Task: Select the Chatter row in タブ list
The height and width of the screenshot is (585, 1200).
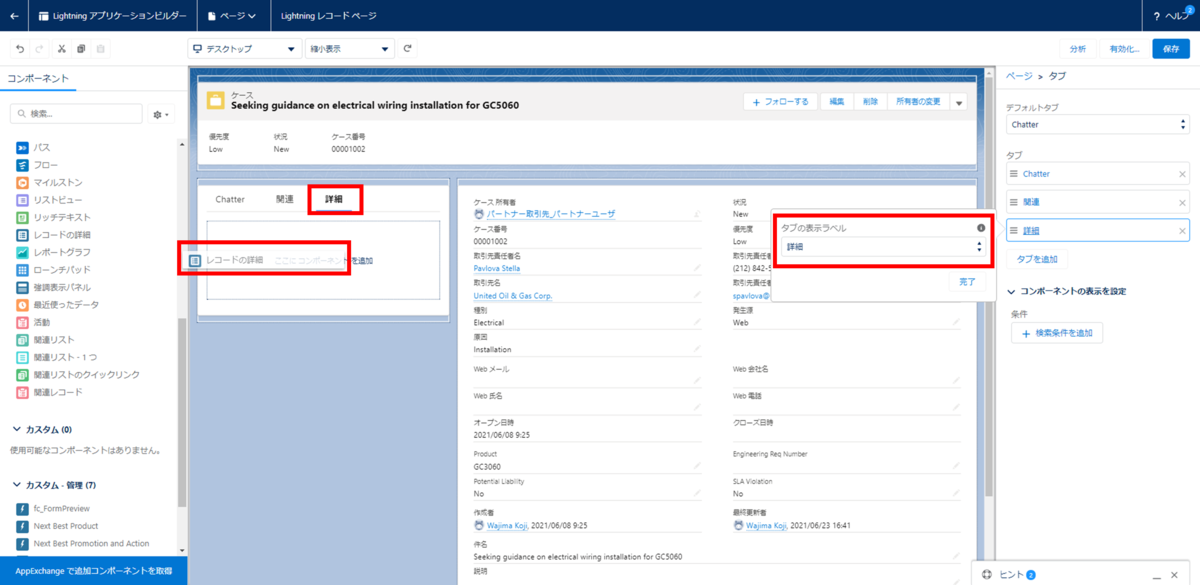Action: pos(1098,174)
